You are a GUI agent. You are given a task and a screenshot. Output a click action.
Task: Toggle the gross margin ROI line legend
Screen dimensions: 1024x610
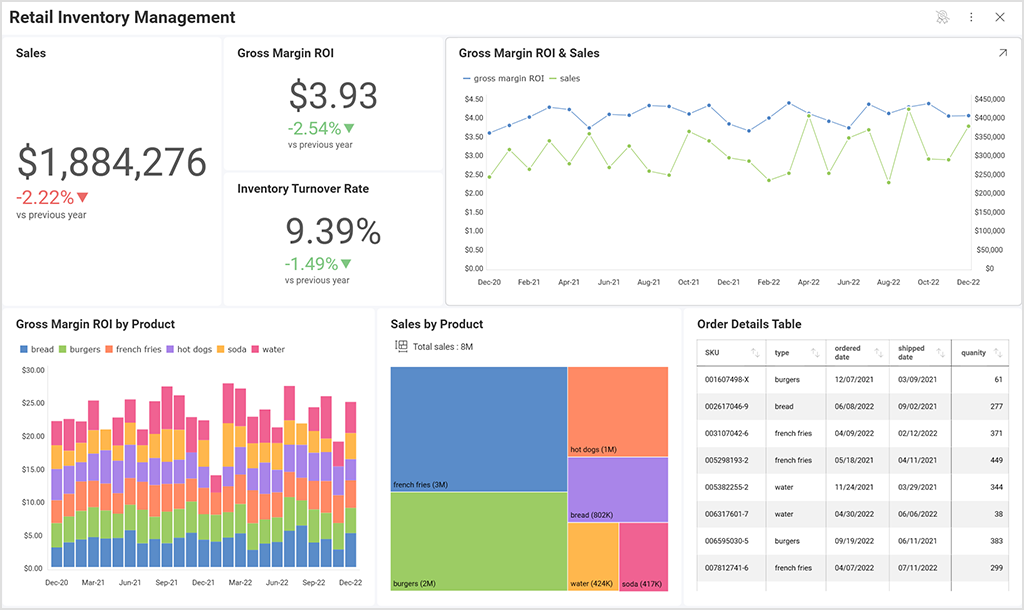coord(504,78)
